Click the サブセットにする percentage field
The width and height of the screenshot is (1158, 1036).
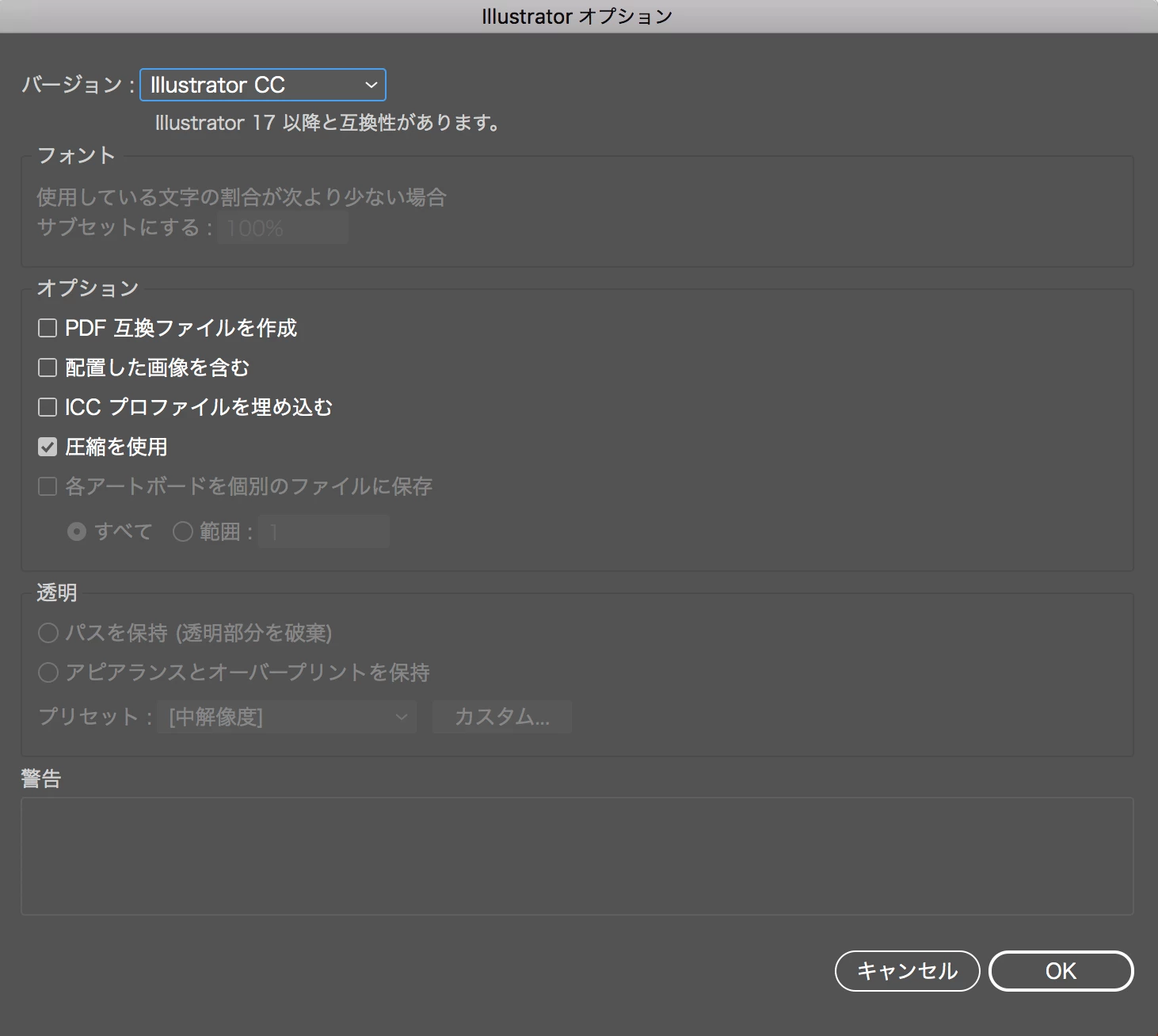tap(283, 228)
